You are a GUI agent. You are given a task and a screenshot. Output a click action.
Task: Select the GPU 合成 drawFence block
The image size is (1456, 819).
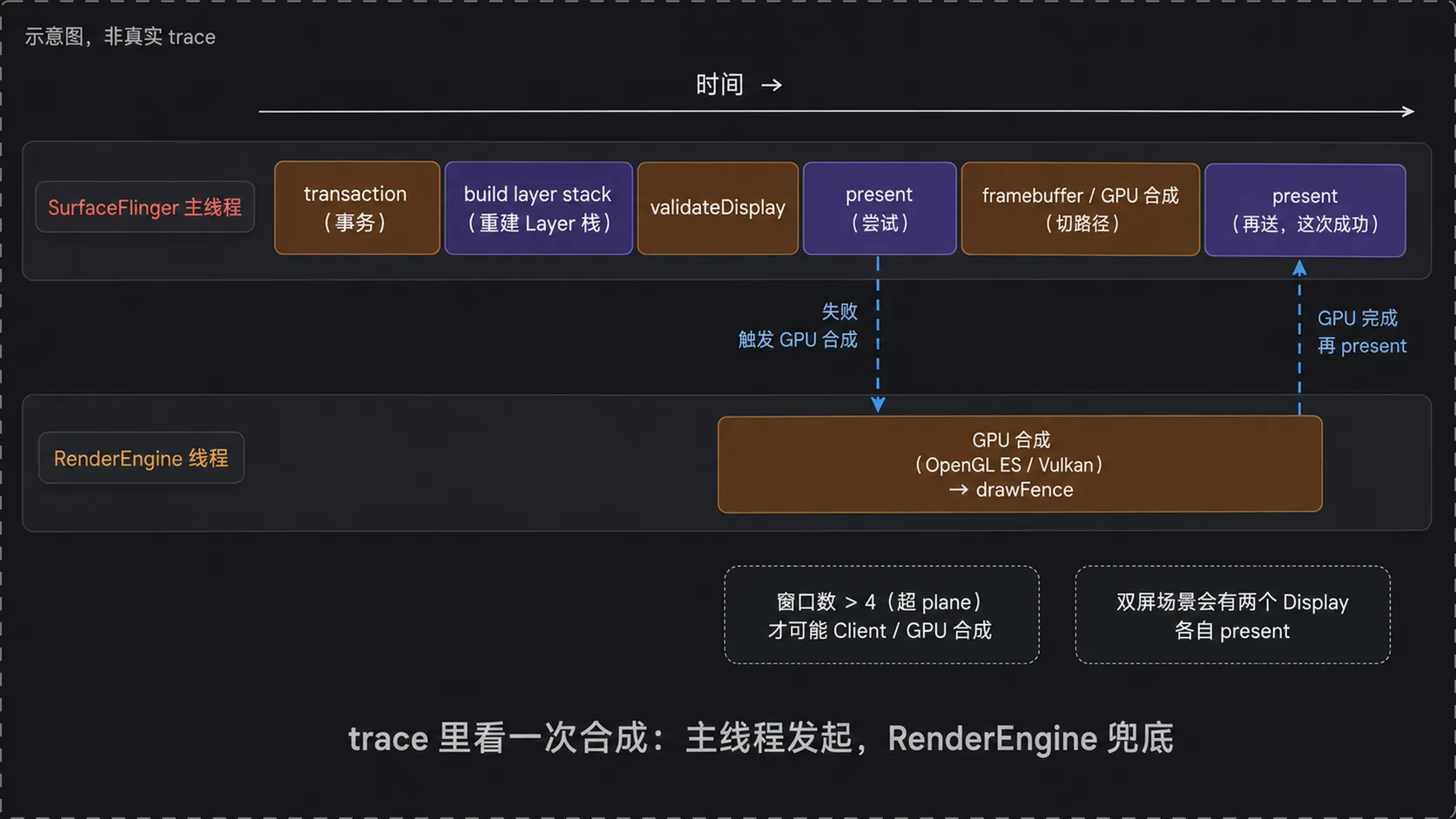1020,464
